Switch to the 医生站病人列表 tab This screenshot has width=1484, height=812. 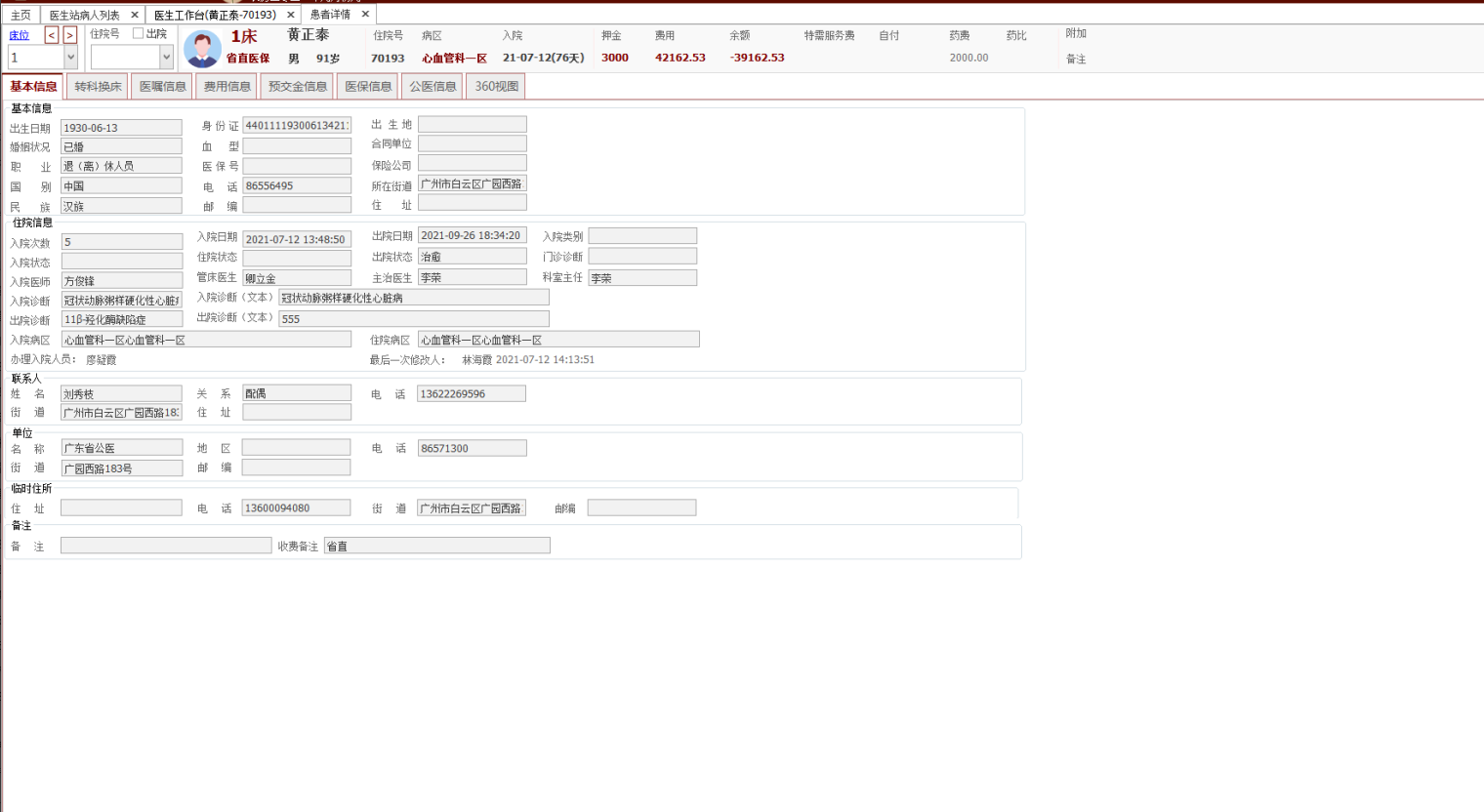pyautogui.click(x=85, y=15)
